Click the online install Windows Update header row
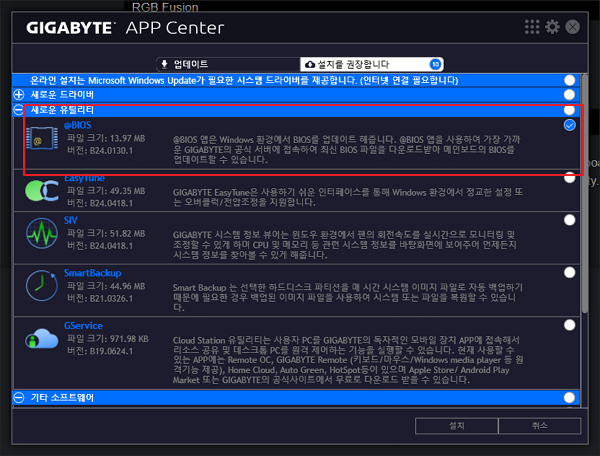The width and height of the screenshot is (600, 456). coord(296,80)
